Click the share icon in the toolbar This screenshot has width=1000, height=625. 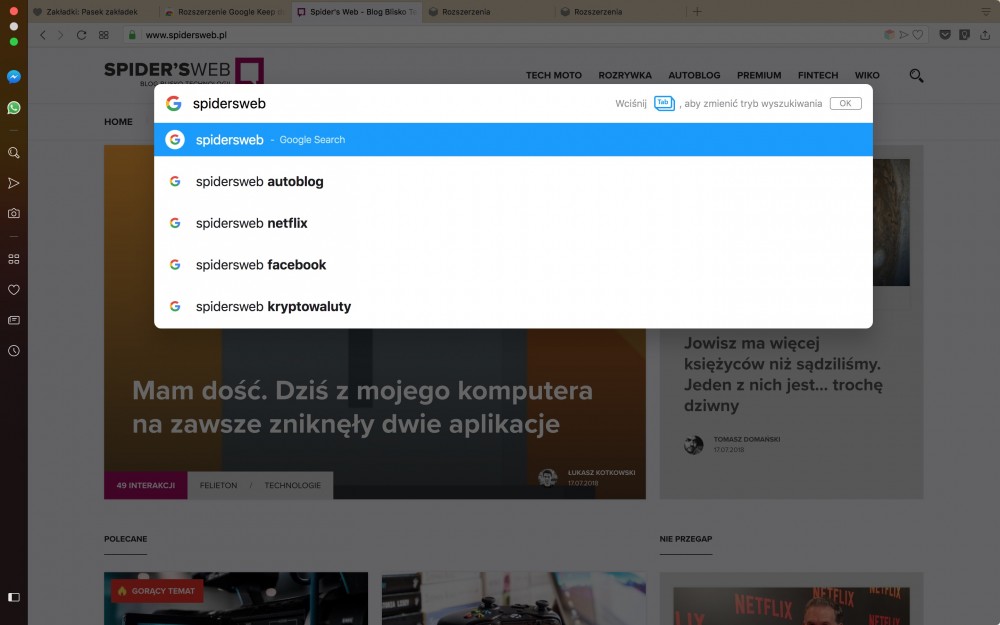(x=985, y=35)
